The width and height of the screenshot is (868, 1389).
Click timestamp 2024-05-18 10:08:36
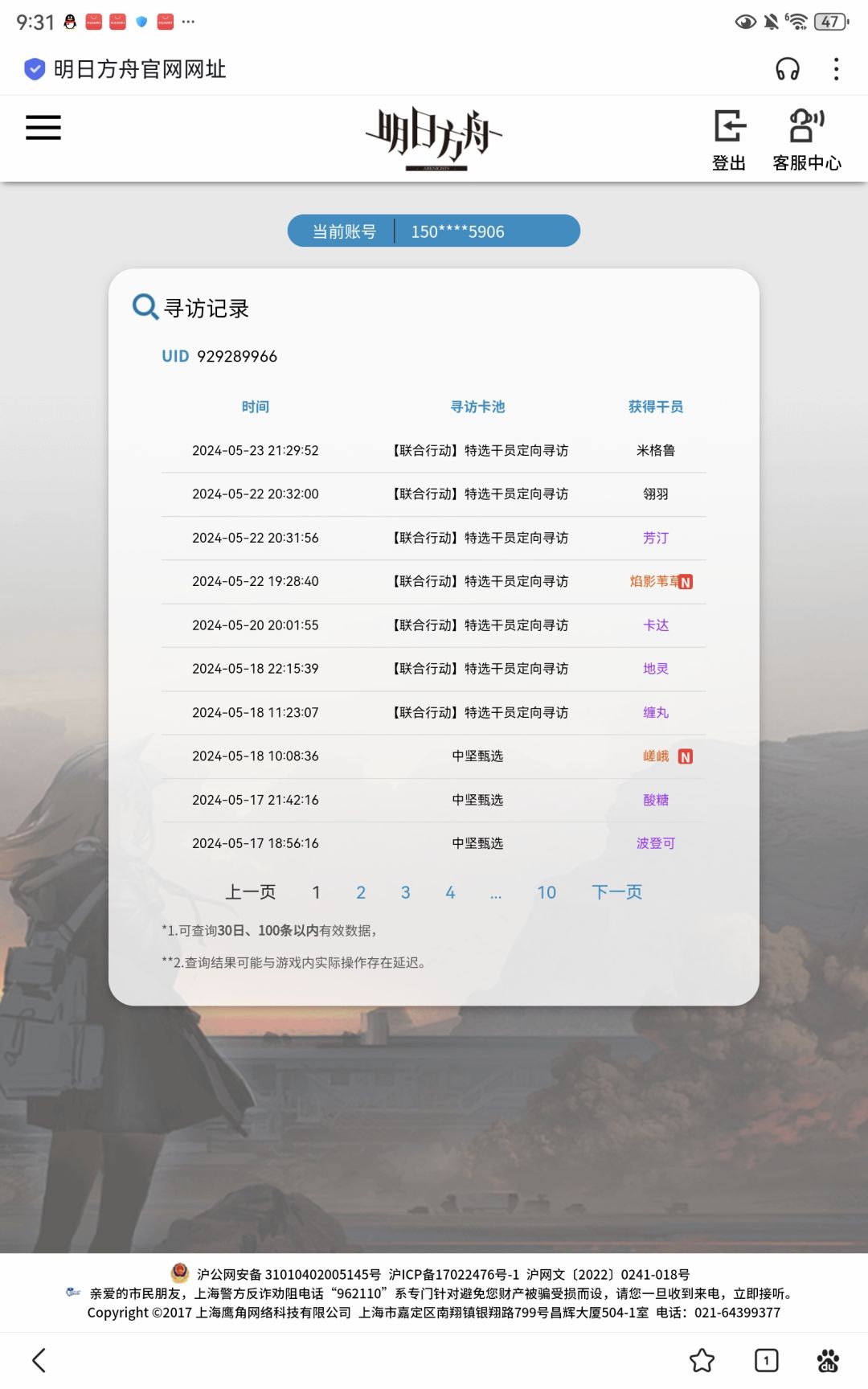pos(256,756)
